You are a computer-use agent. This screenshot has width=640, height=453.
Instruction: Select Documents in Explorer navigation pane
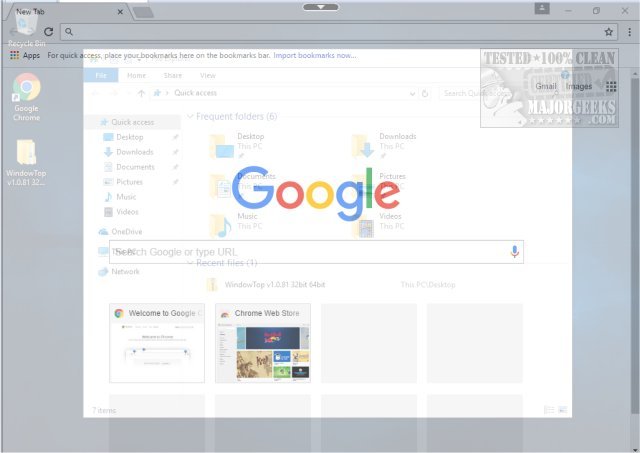tap(135, 167)
